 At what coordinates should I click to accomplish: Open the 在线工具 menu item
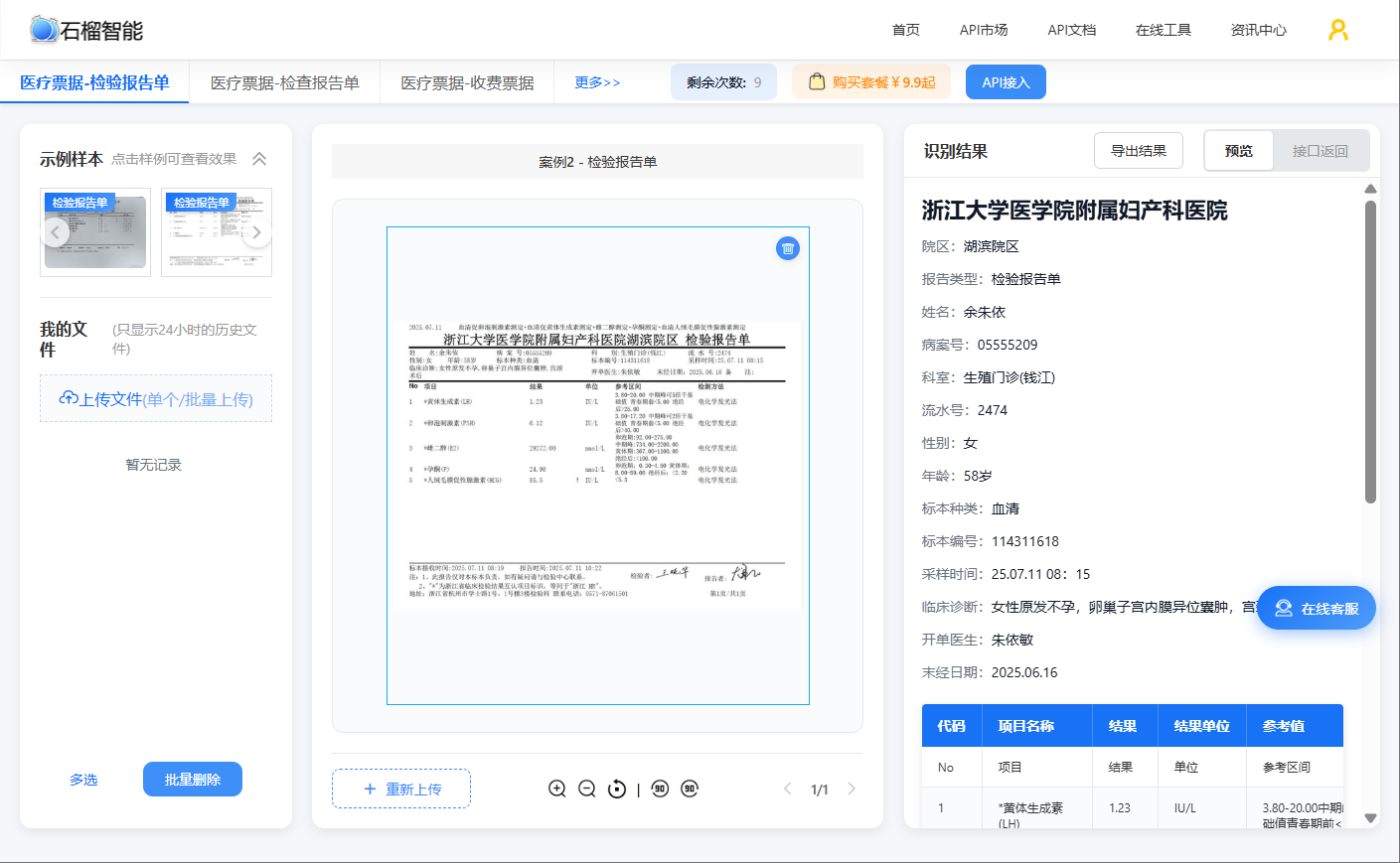tap(1164, 30)
